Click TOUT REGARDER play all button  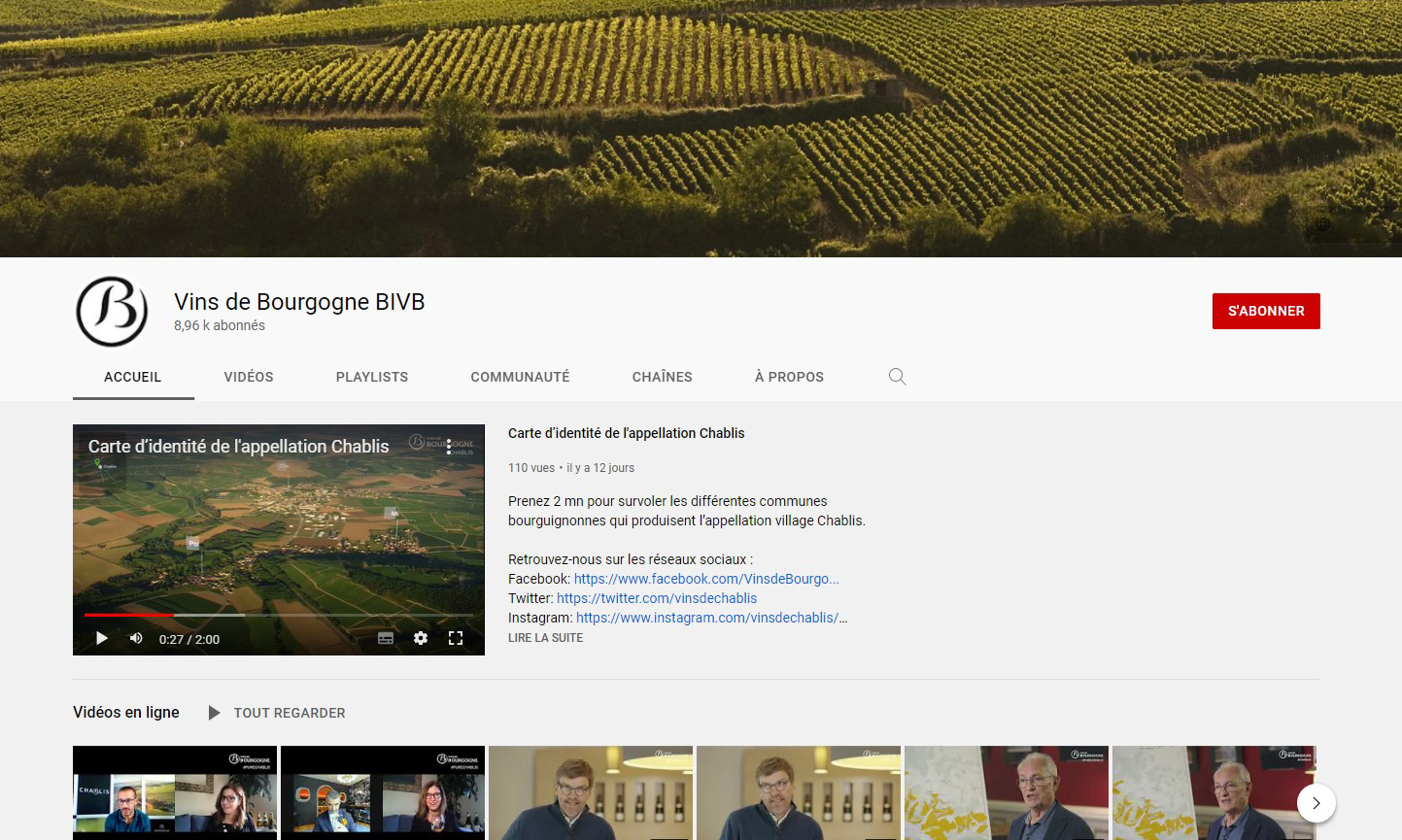[x=290, y=713]
